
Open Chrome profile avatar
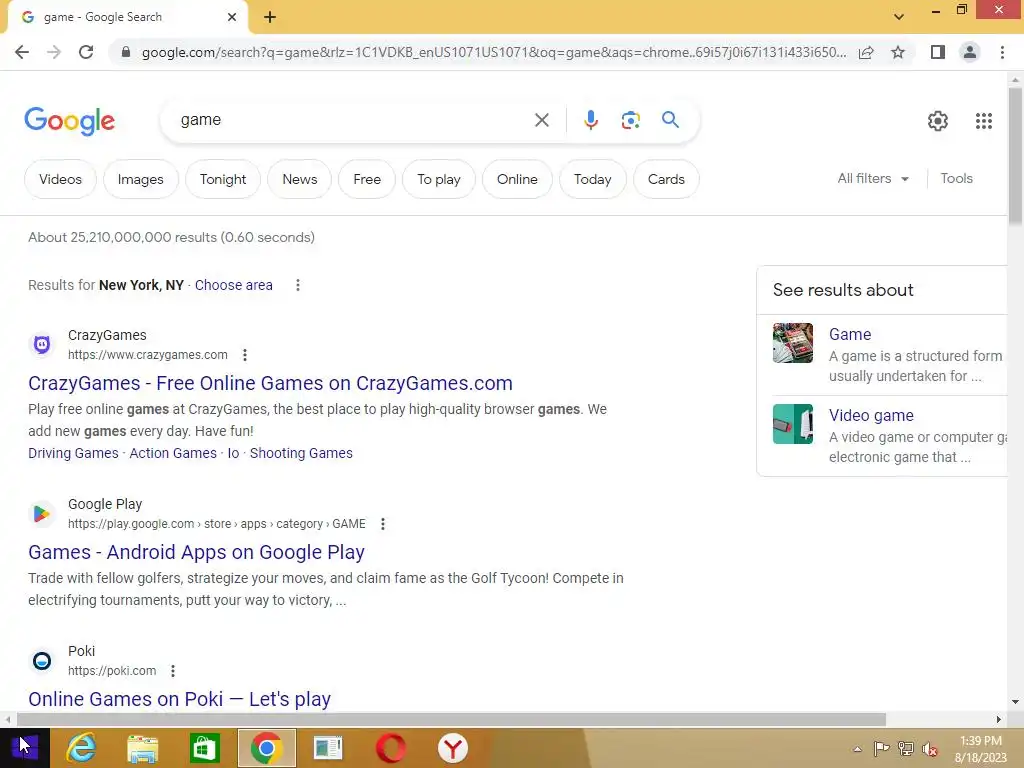pos(970,52)
